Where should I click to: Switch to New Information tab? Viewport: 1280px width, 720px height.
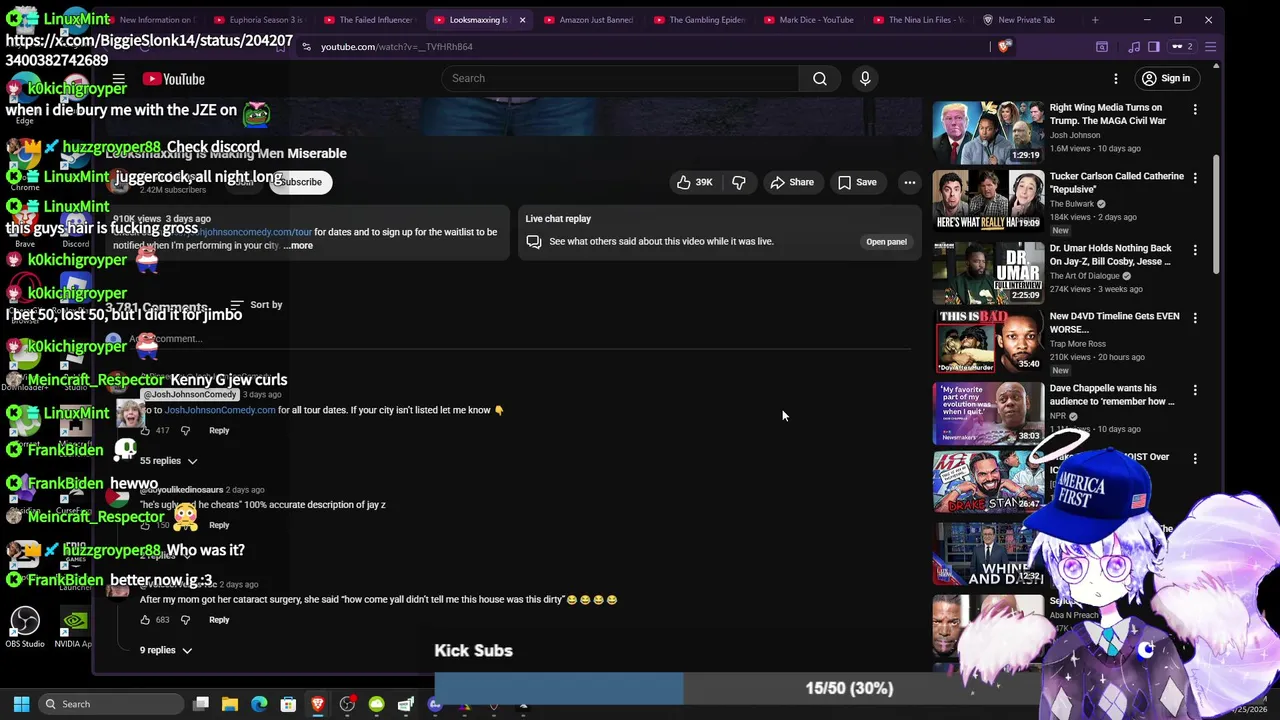point(155,20)
